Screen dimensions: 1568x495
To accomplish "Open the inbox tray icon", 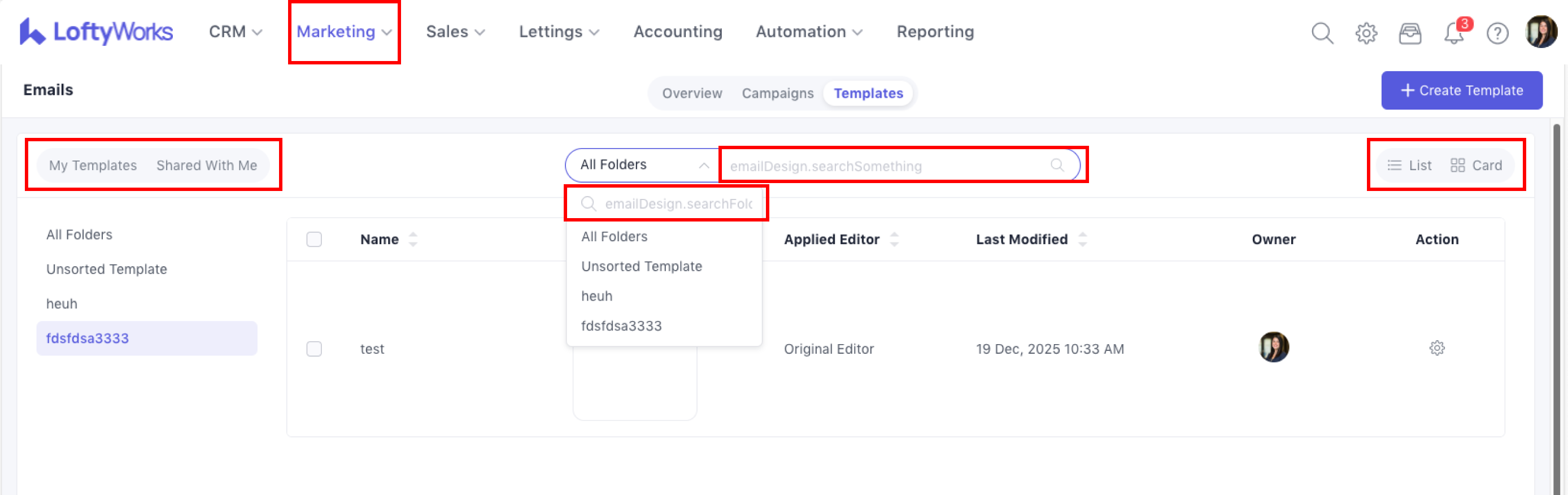I will (x=1410, y=33).
